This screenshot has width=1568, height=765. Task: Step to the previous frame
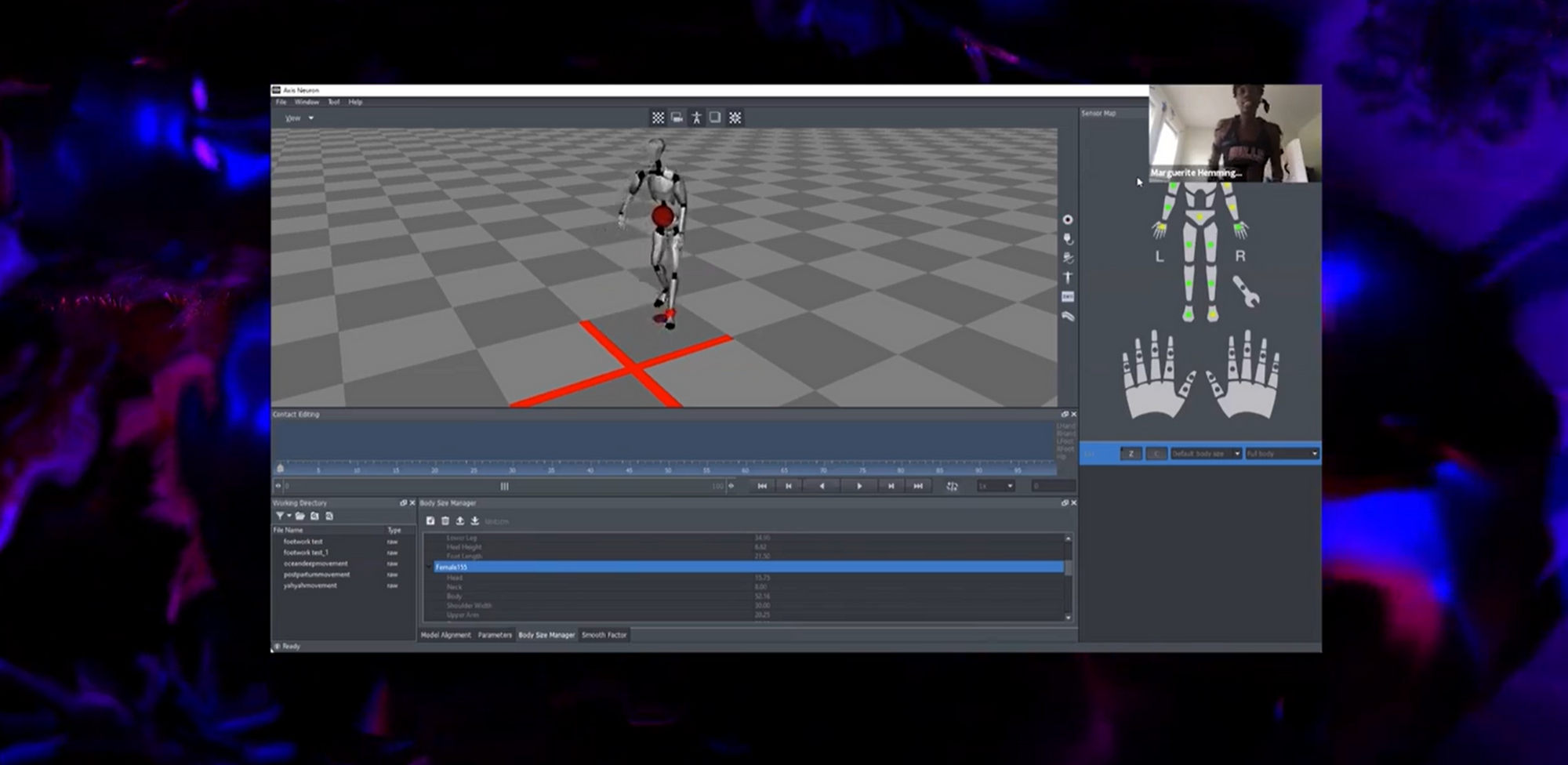pos(789,486)
